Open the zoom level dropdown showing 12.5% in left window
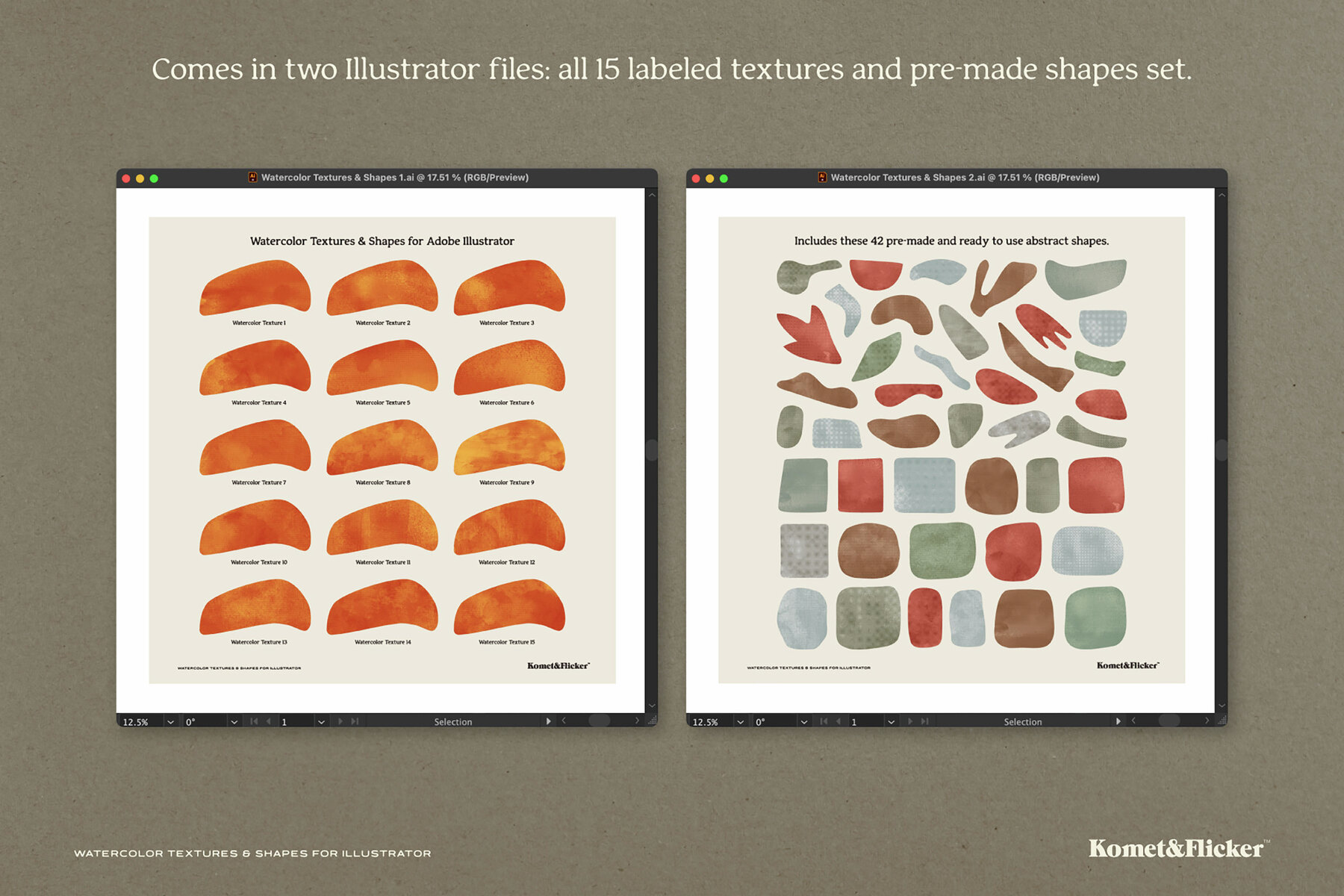 [x=170, y=721]
